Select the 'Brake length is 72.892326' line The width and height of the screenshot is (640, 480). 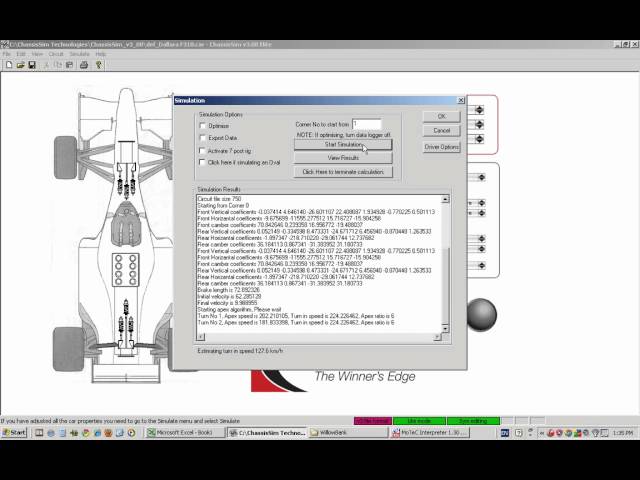(x=229, y=290)
